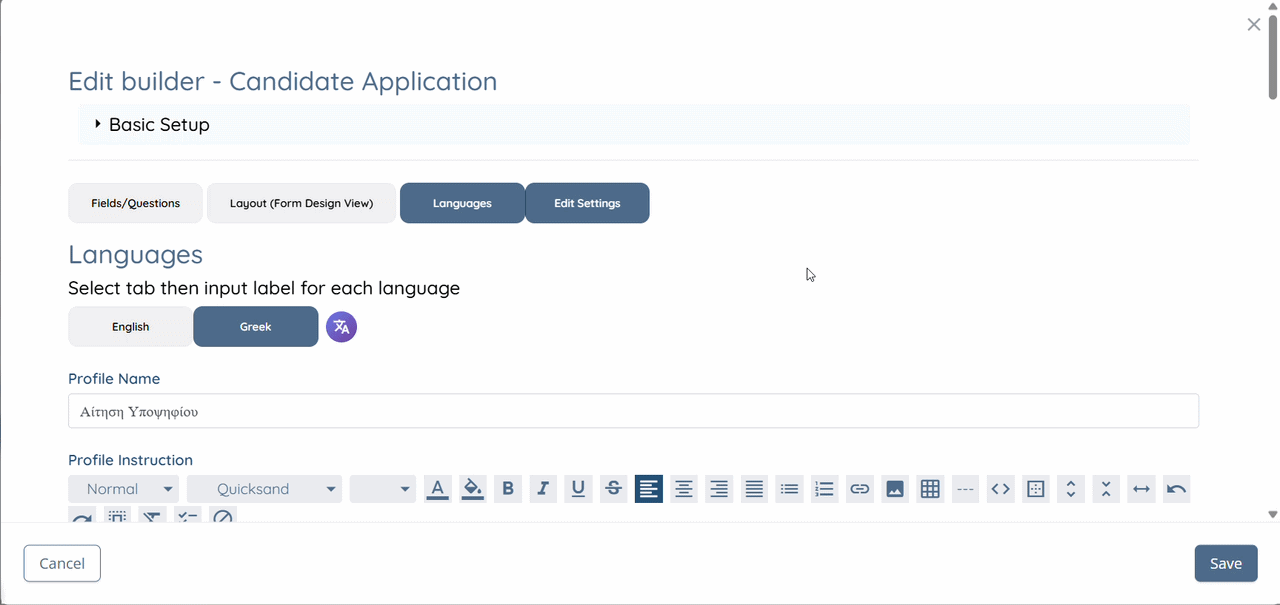Click the collapse vertically arrows icon

(1106, 489)
